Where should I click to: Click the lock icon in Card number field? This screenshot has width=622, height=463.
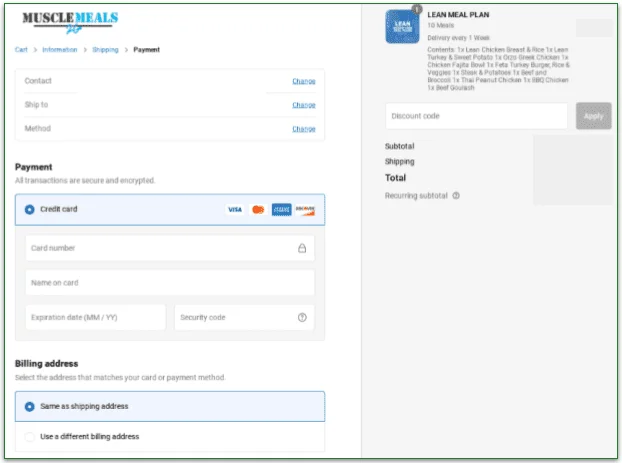(302, 248)
